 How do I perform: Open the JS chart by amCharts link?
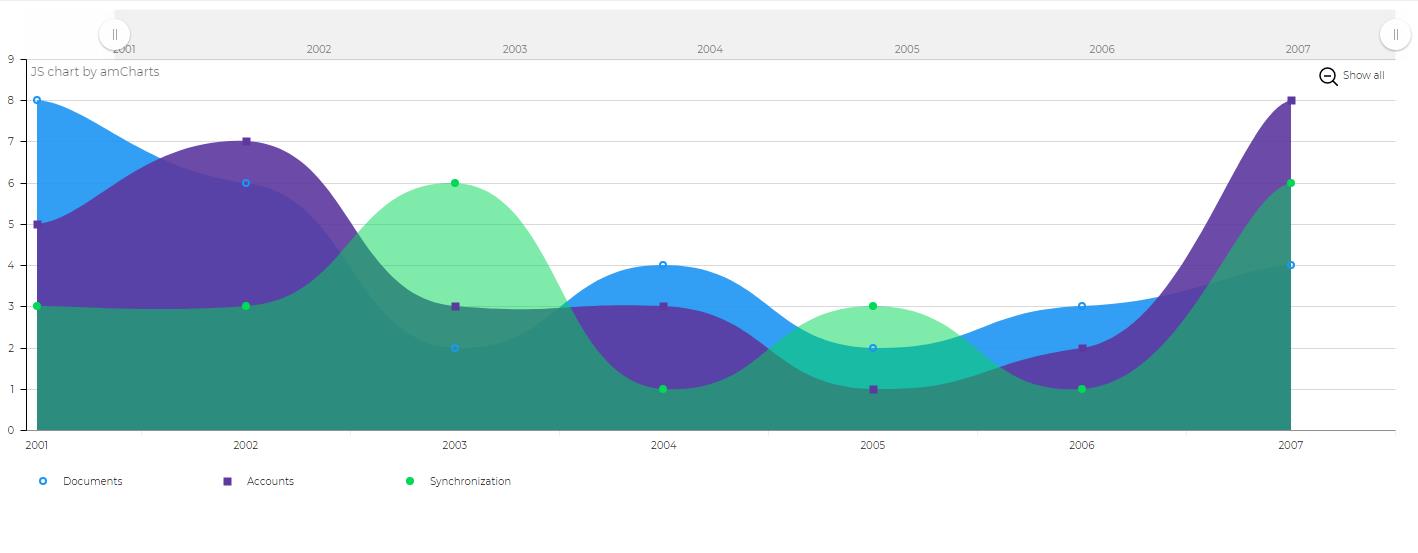[x=95, y=72]
